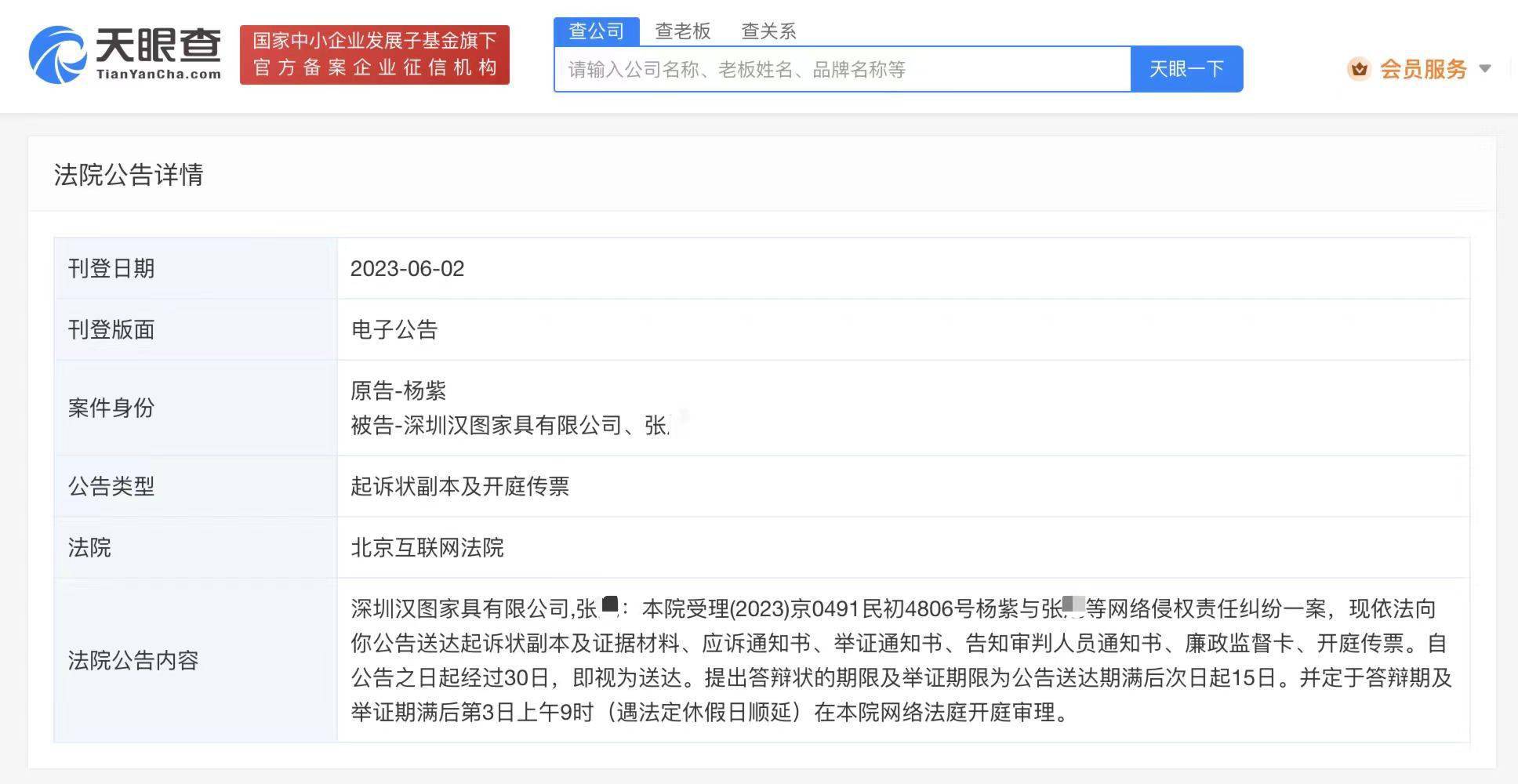This screenshot has width=1518, height=784.
Task: Click the 法院公告详情 section heading
Action: [x=129, y=175]
